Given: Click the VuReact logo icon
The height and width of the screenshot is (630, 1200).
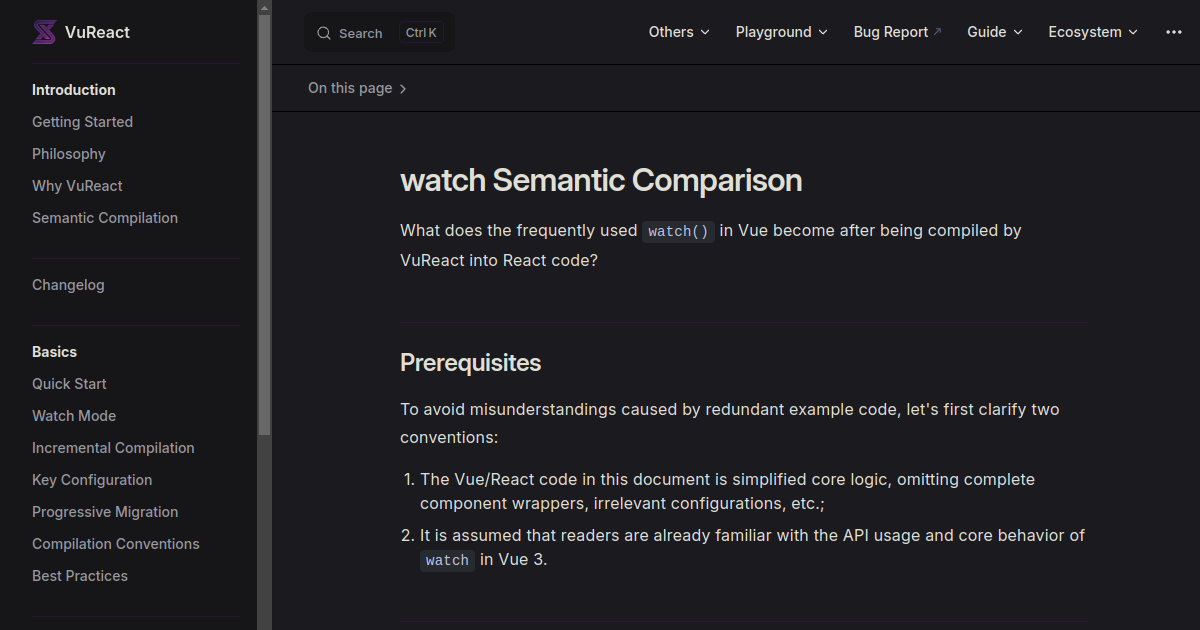Looking at the screenshot, I should pyautogui.click(x=44, y=32).
